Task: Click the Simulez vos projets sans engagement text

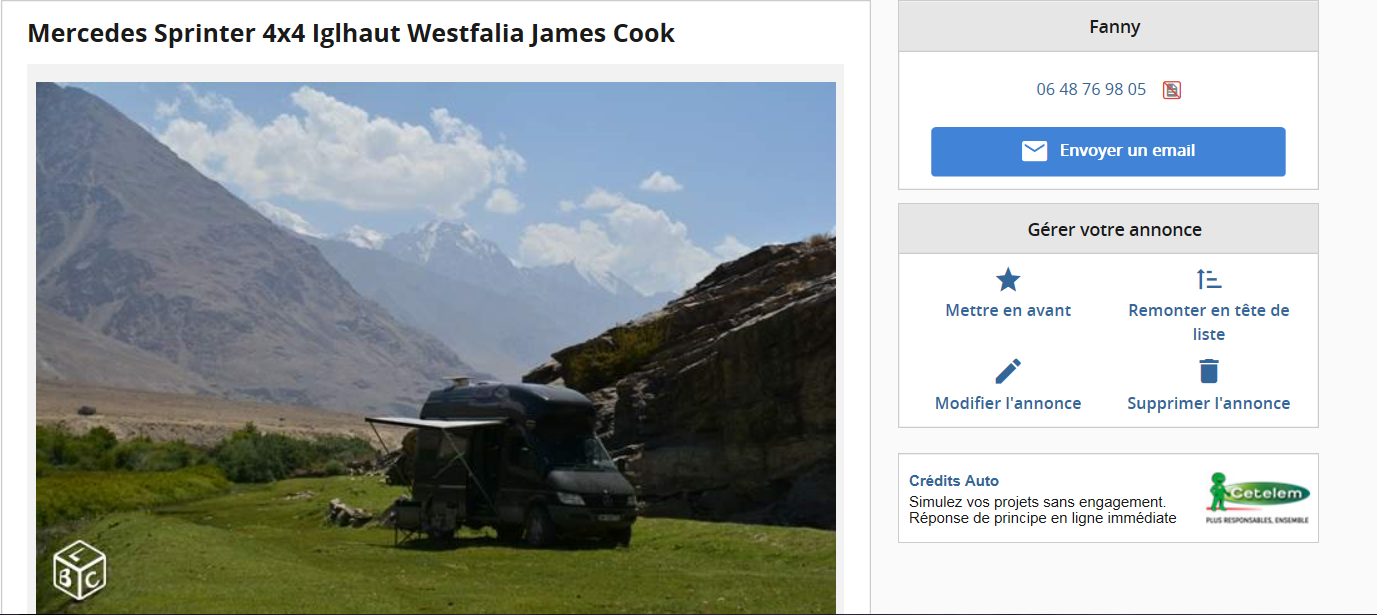Action: coord(1038,501)
